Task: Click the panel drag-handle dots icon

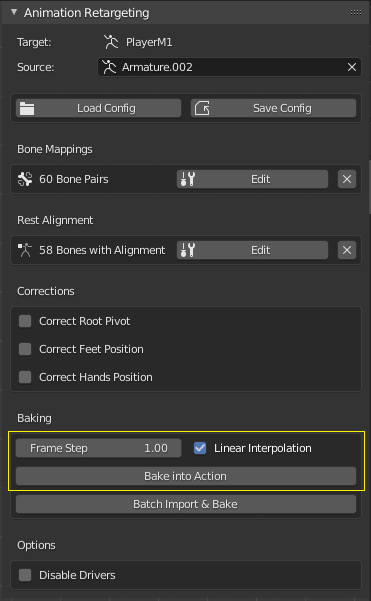Action: coord(356,13)
